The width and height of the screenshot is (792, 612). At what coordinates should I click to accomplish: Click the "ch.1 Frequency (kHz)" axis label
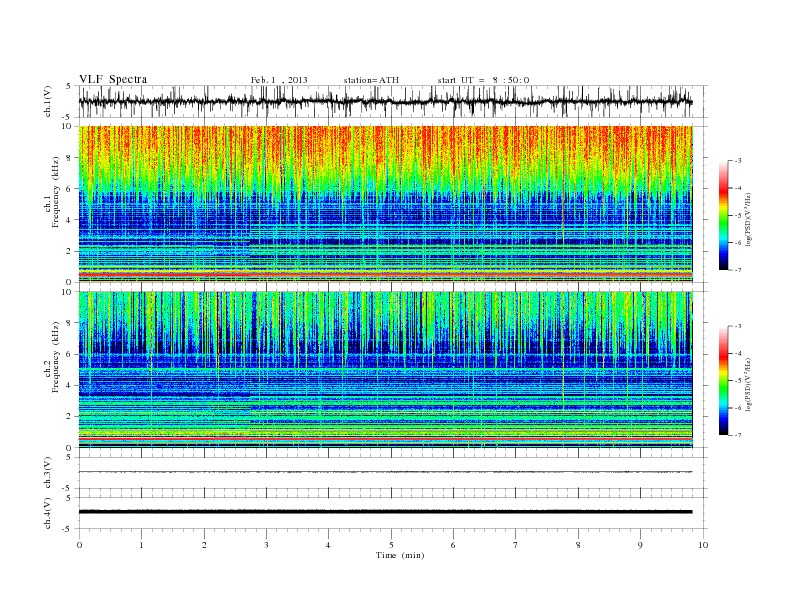(x=52, y=192)
